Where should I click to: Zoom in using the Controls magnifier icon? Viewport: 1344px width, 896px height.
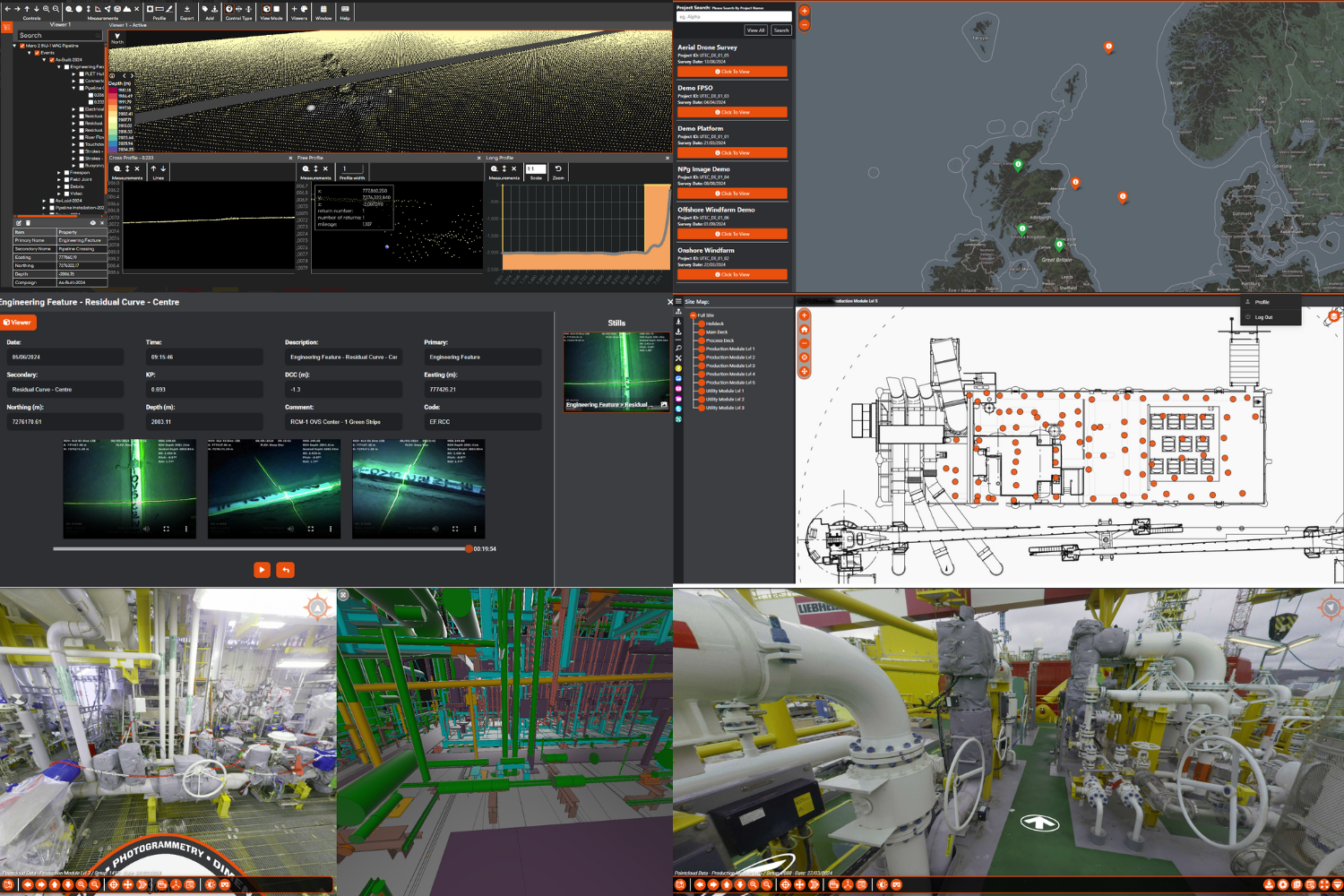click(46, 9)
